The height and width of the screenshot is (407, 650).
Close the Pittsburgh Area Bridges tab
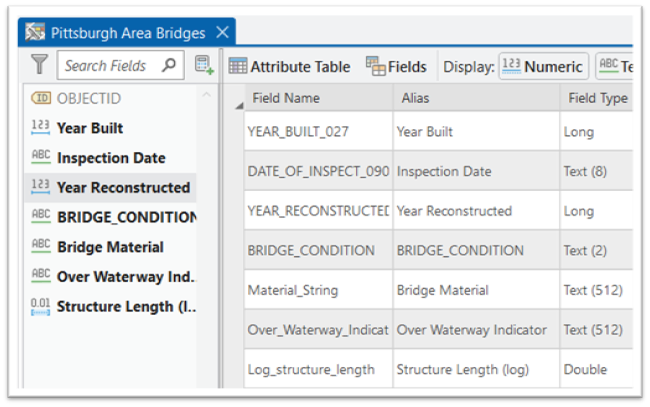pyautogui.click(x=222, y=33)
